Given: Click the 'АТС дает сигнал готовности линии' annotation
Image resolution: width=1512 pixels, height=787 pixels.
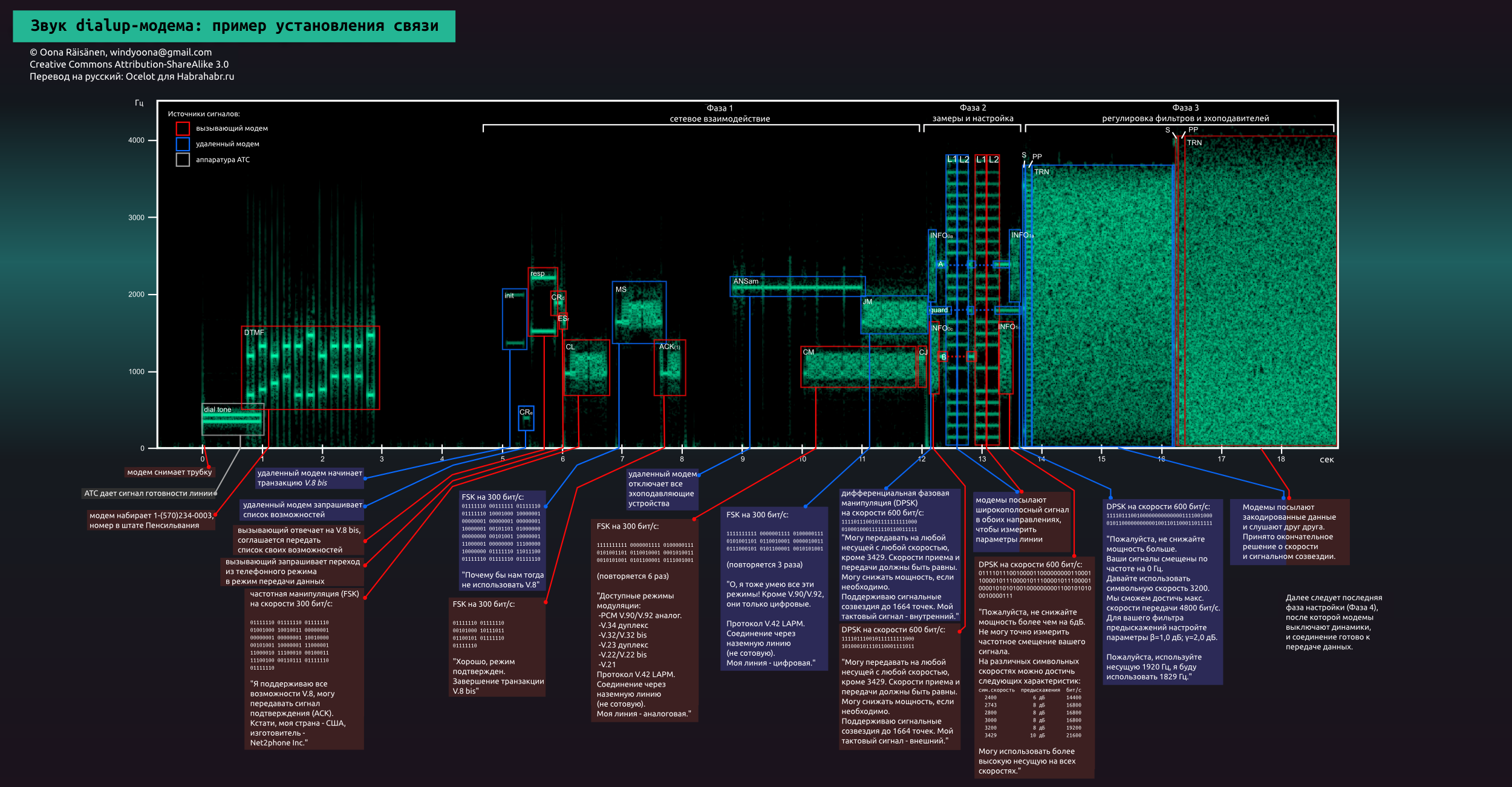Looking at the screenshot, I should pos(149,494).
